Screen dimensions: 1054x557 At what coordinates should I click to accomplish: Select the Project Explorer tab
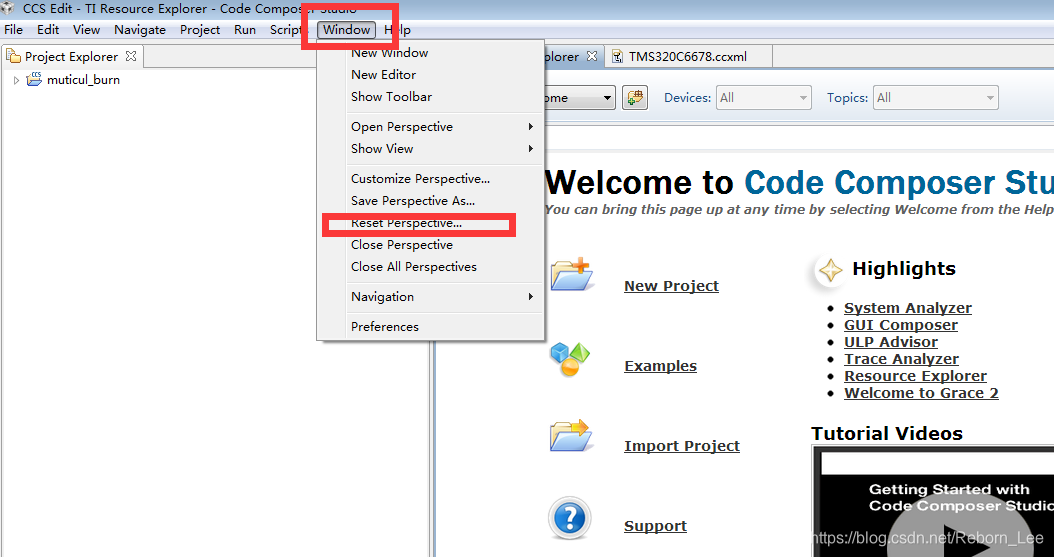[71, 56]
